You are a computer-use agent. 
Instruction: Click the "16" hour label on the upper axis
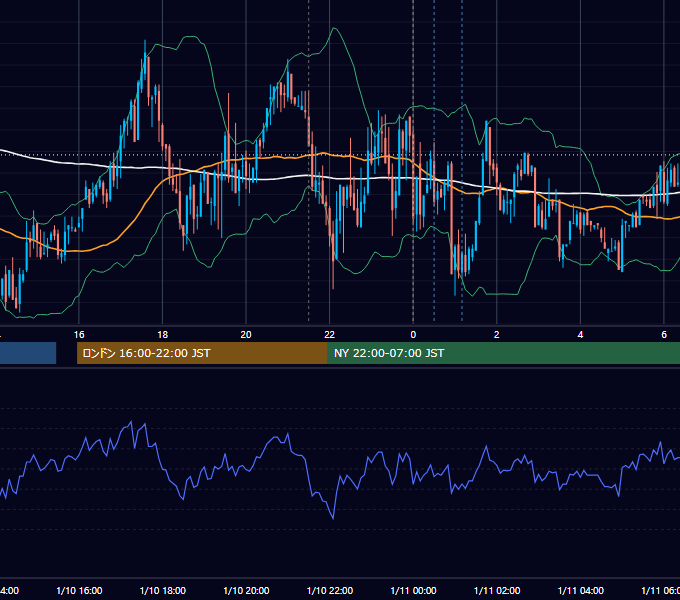pos(79,335)
